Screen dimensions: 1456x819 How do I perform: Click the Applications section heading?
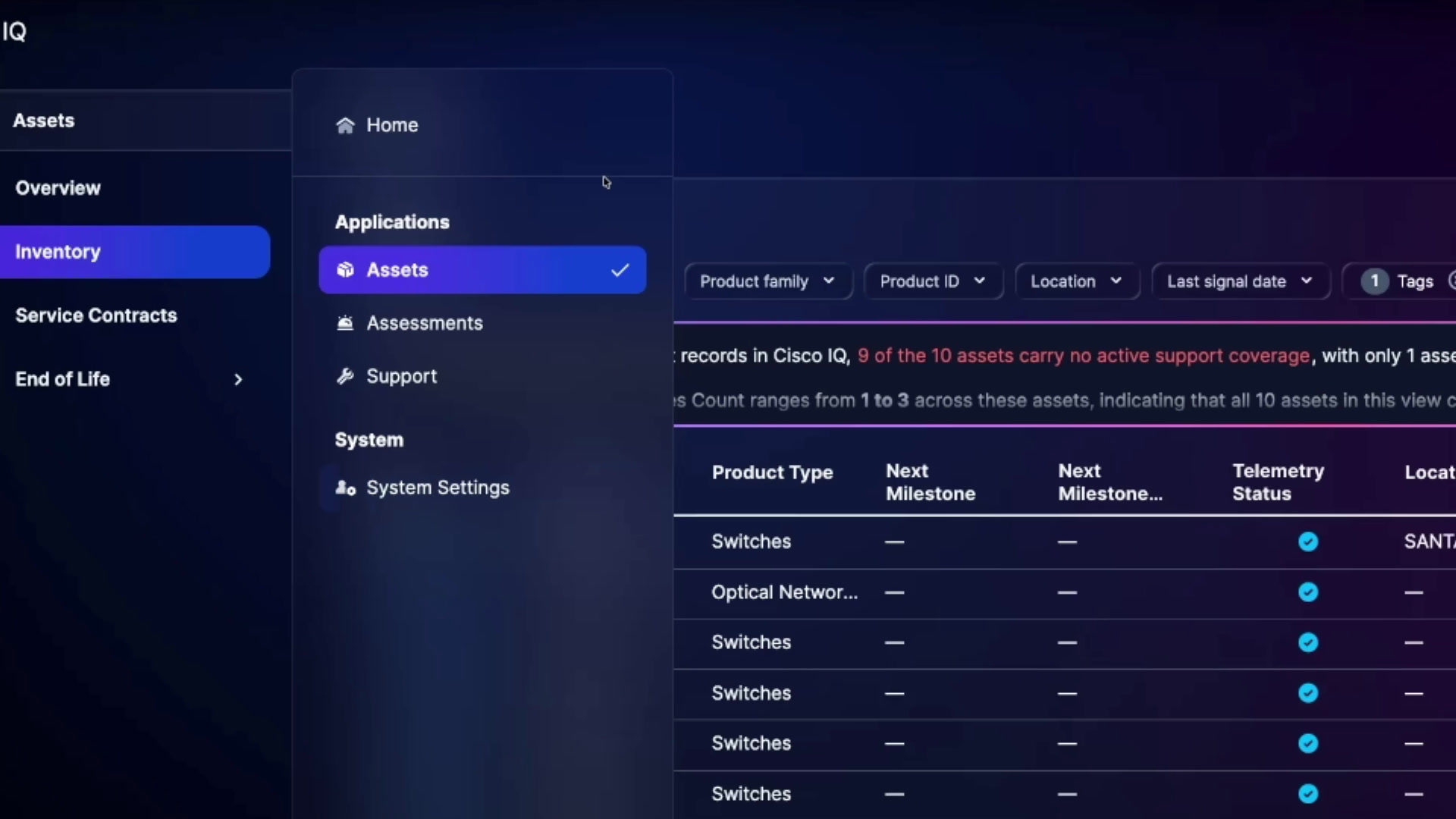[x=392, y=222]
